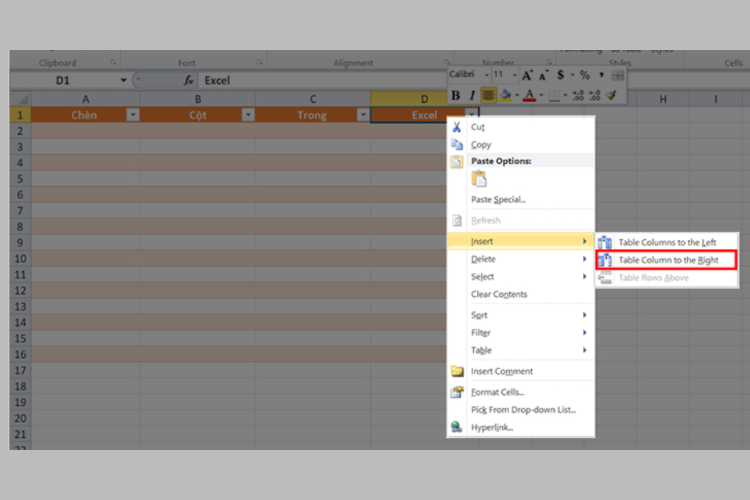Screen dimensions: 750x500
Task: Open font size 11 dropdown
Action: point(515,75)
